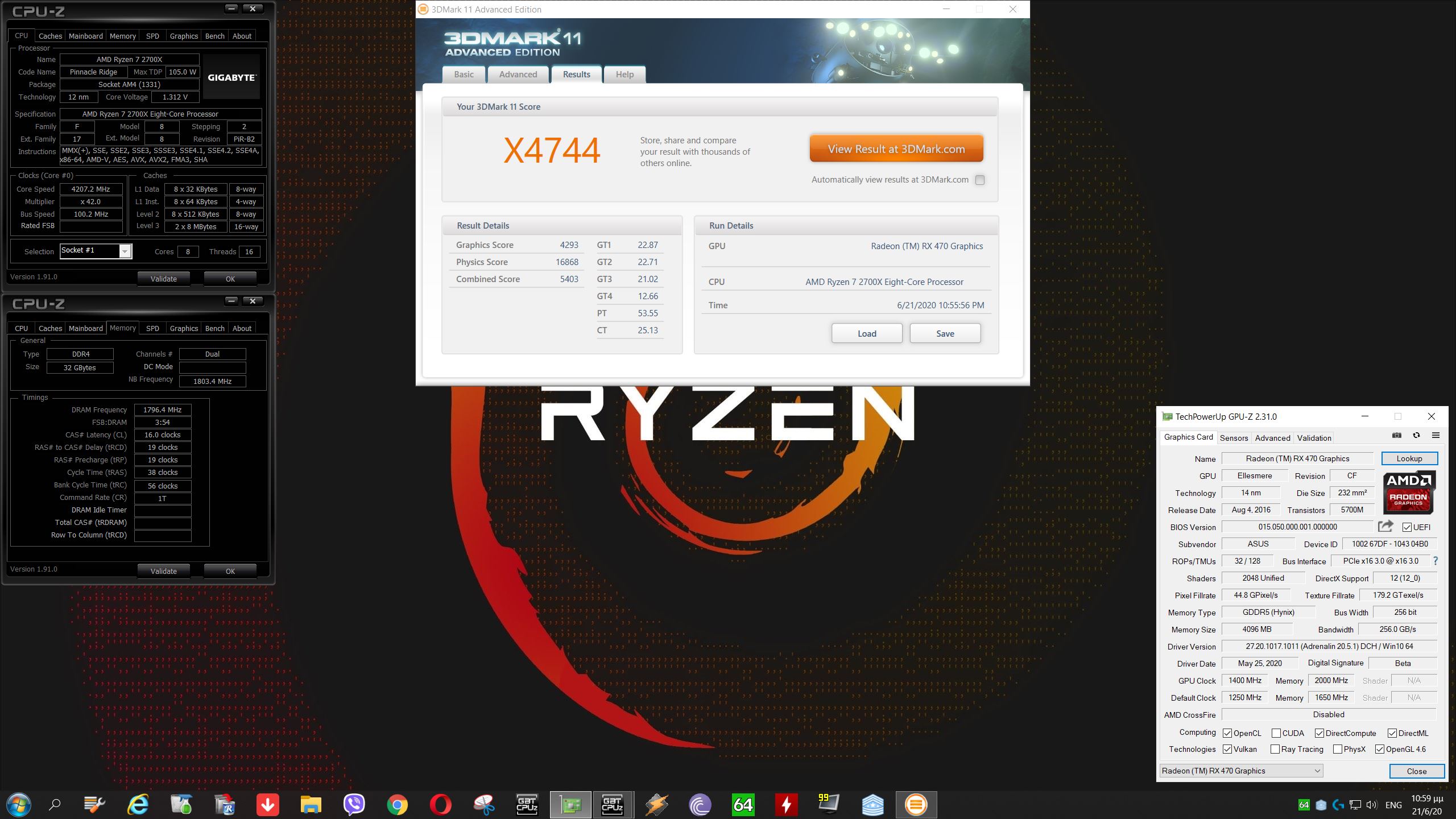Click the Physics Score 16868 value
The width and height of the screenshot is (1456, 819).
567,262
